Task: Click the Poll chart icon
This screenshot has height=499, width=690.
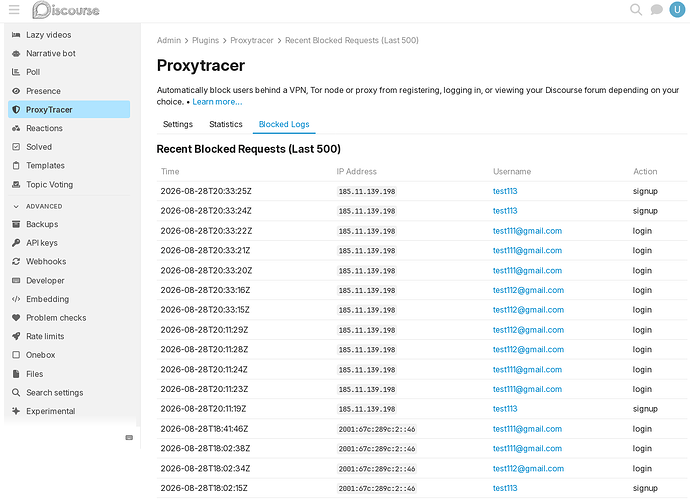Action: [x=16, y=72]
